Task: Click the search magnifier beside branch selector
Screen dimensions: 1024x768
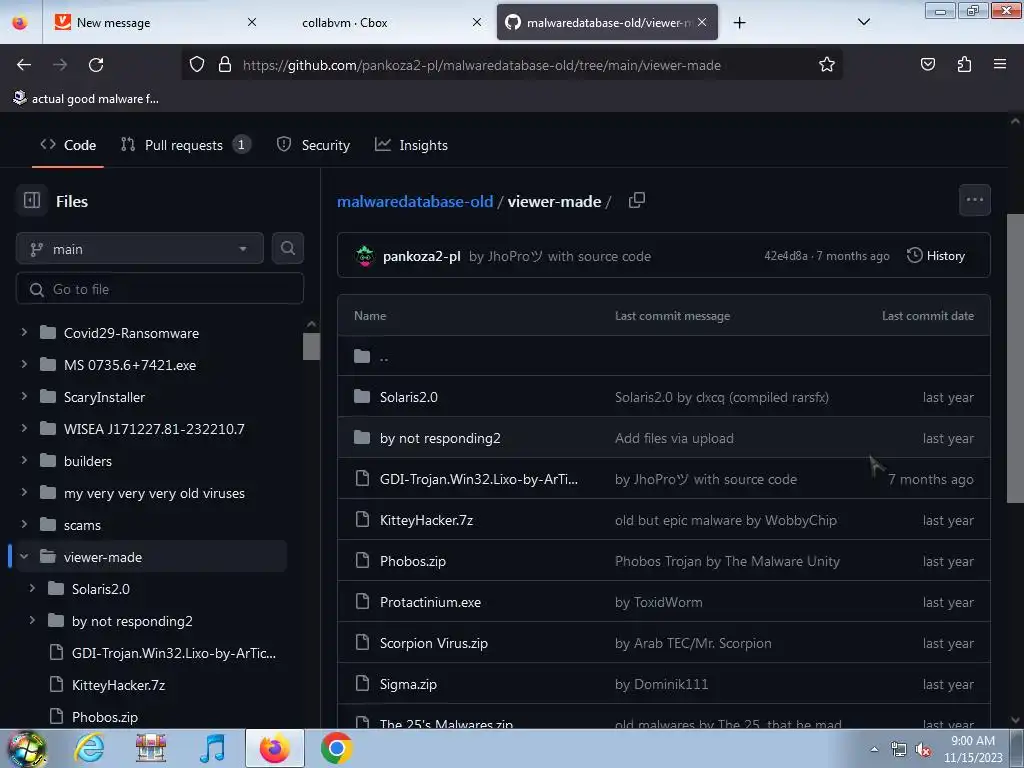Action: pos(288,248)
